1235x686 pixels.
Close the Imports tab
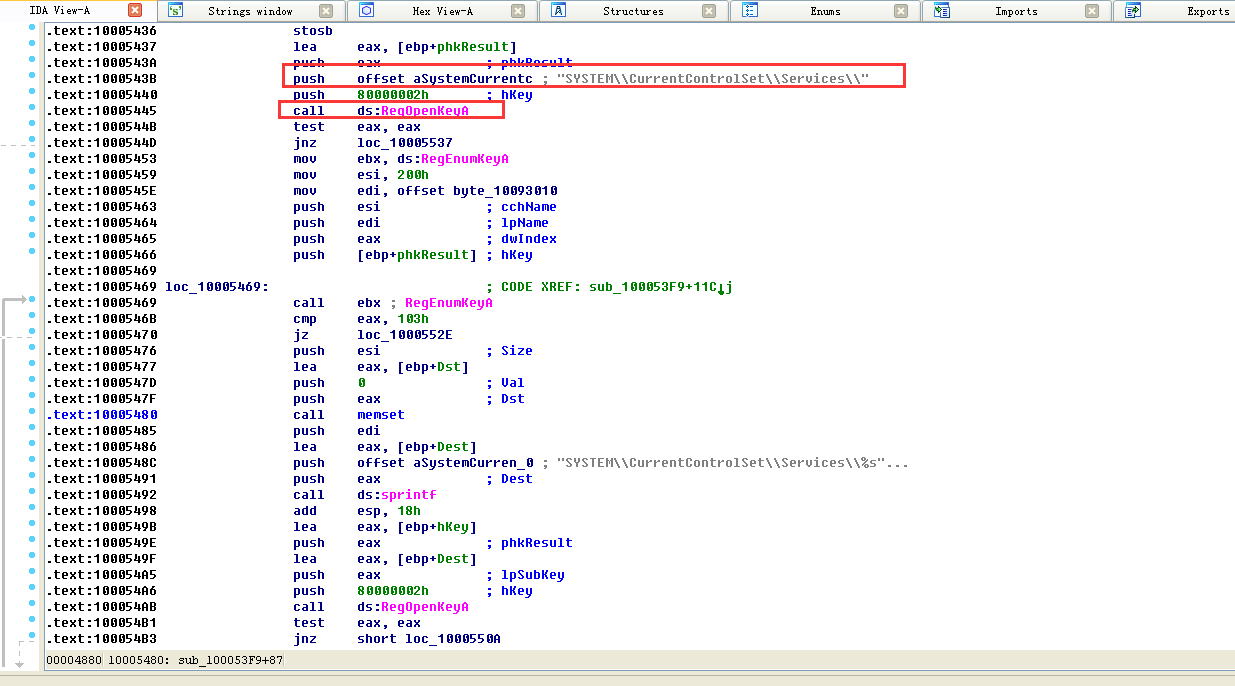[x=1093, y=11]
